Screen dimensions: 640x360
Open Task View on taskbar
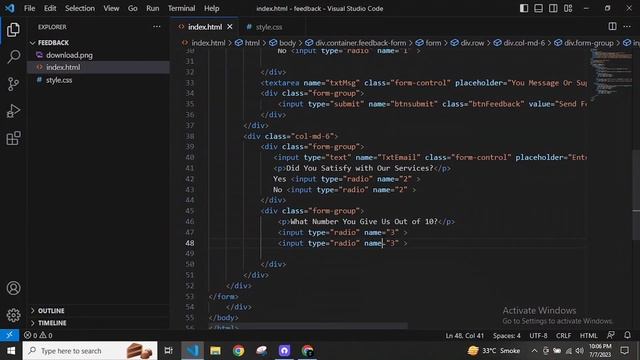(x=168, y=351)
